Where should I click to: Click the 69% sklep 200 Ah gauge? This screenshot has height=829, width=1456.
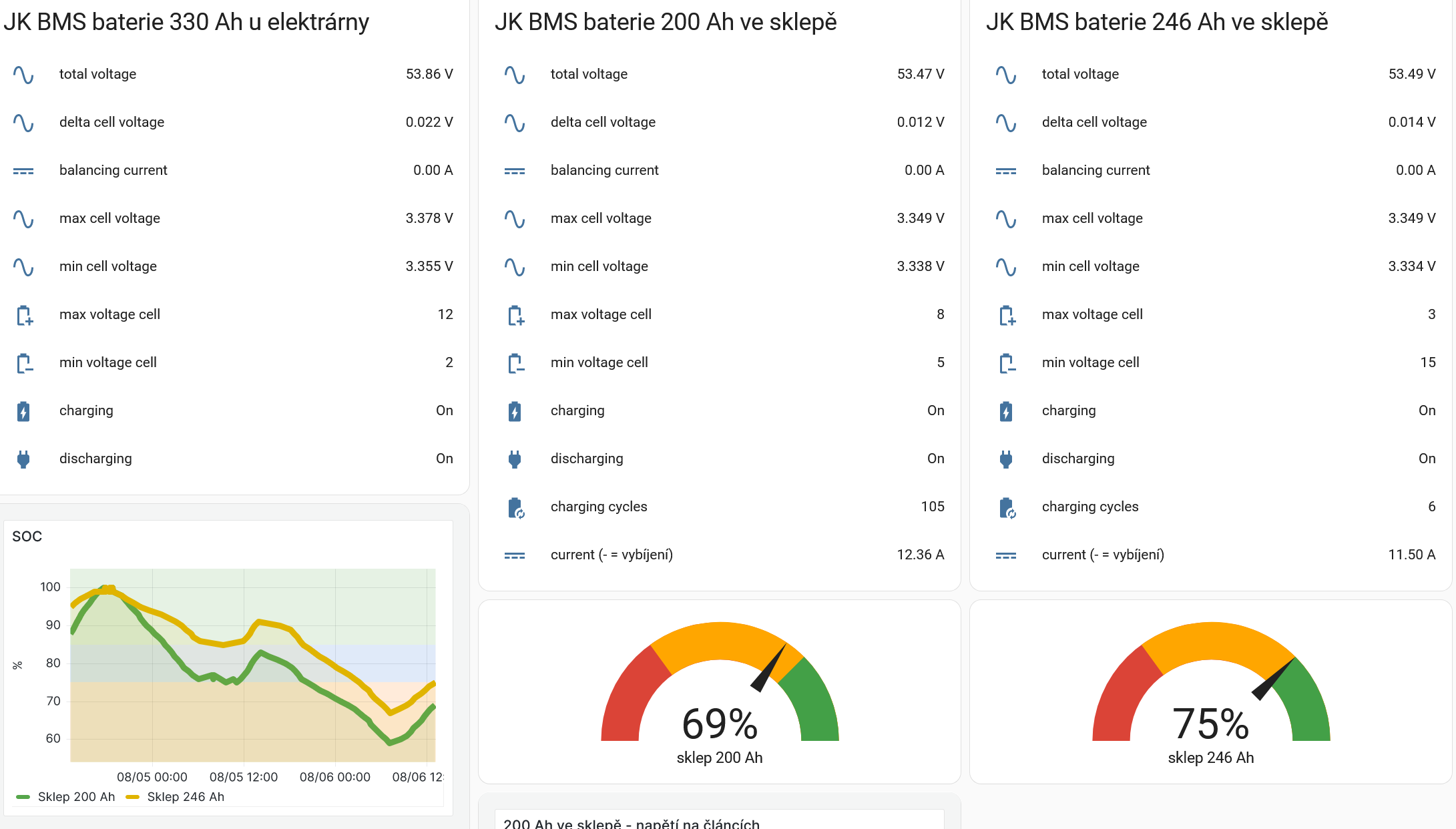click(x=720, y=694)
